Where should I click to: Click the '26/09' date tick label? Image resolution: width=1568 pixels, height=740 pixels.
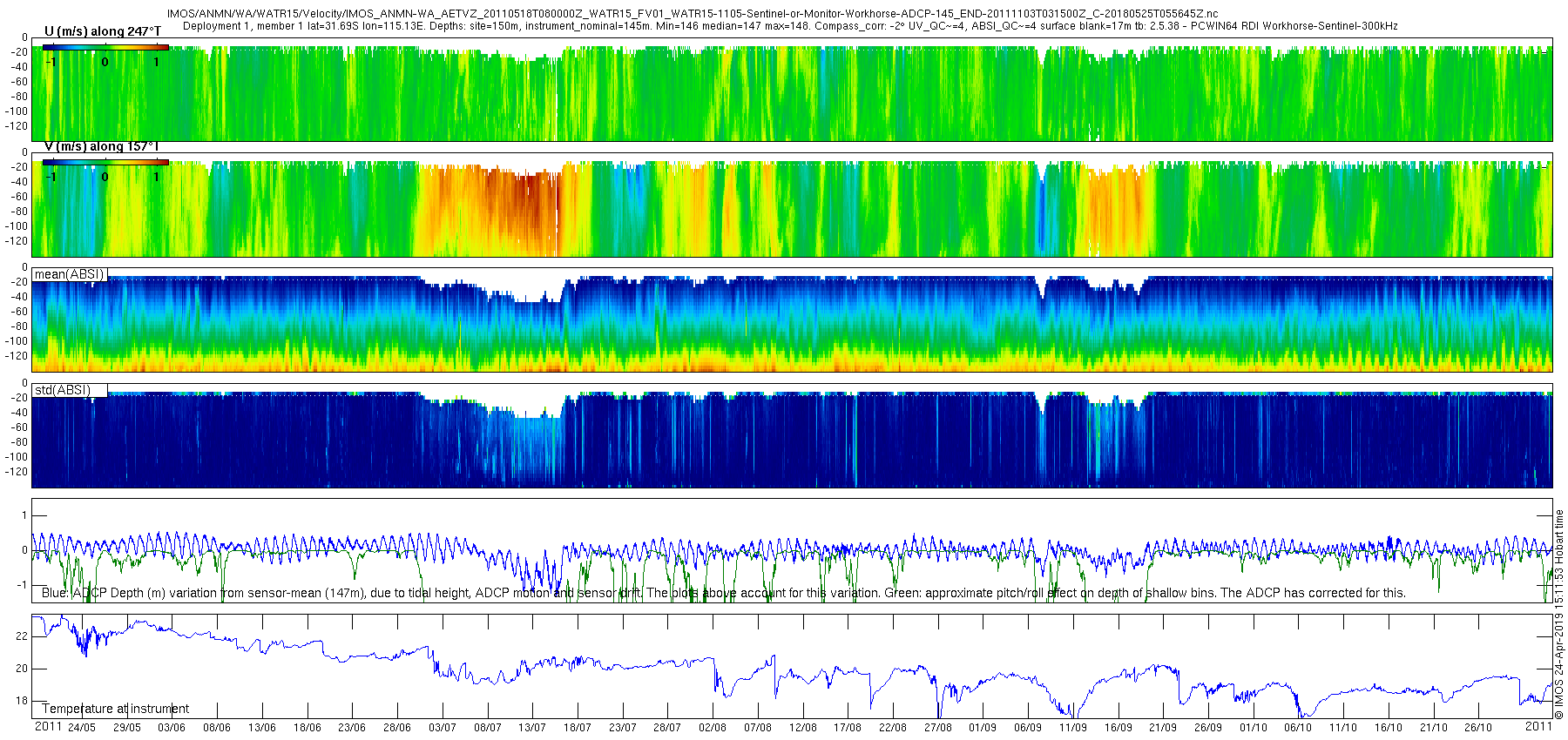tap(1208, 728)
